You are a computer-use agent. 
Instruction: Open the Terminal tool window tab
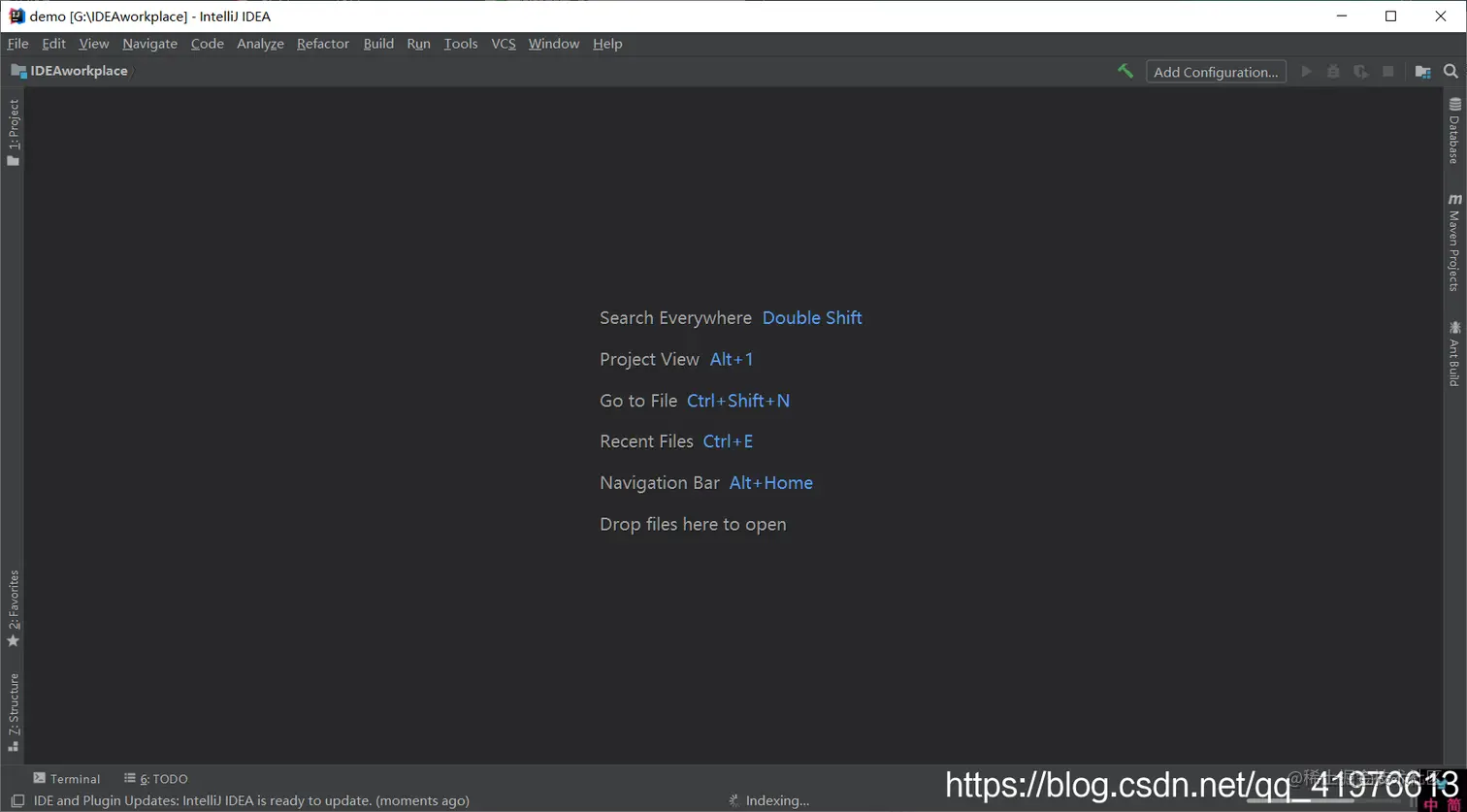point(66,778)
